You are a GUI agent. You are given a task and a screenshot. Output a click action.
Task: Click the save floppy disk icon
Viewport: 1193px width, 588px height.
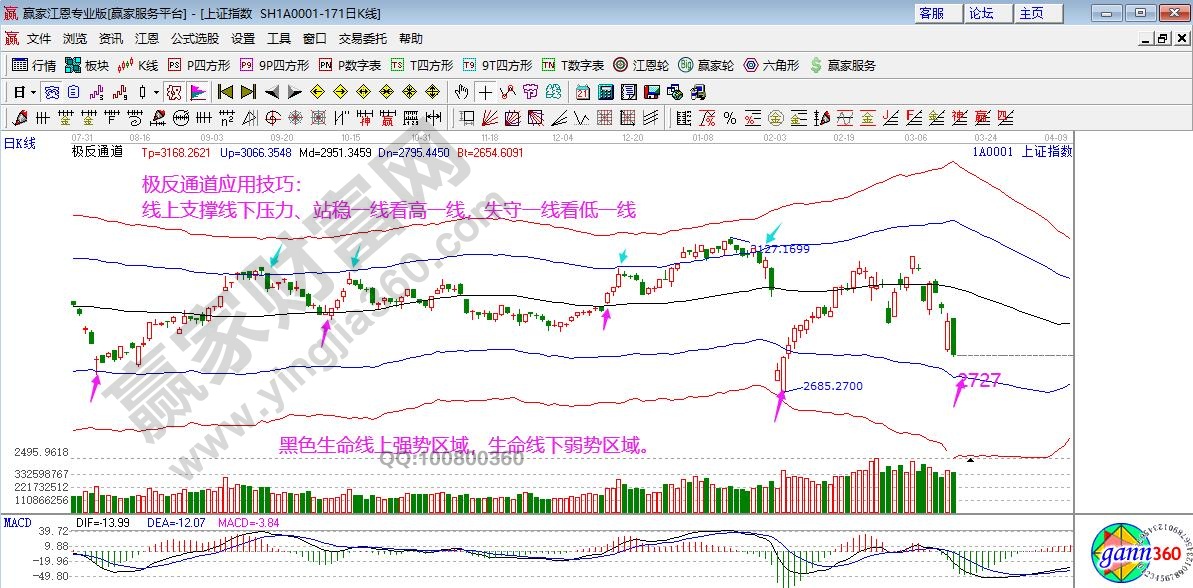coord(652,92)
